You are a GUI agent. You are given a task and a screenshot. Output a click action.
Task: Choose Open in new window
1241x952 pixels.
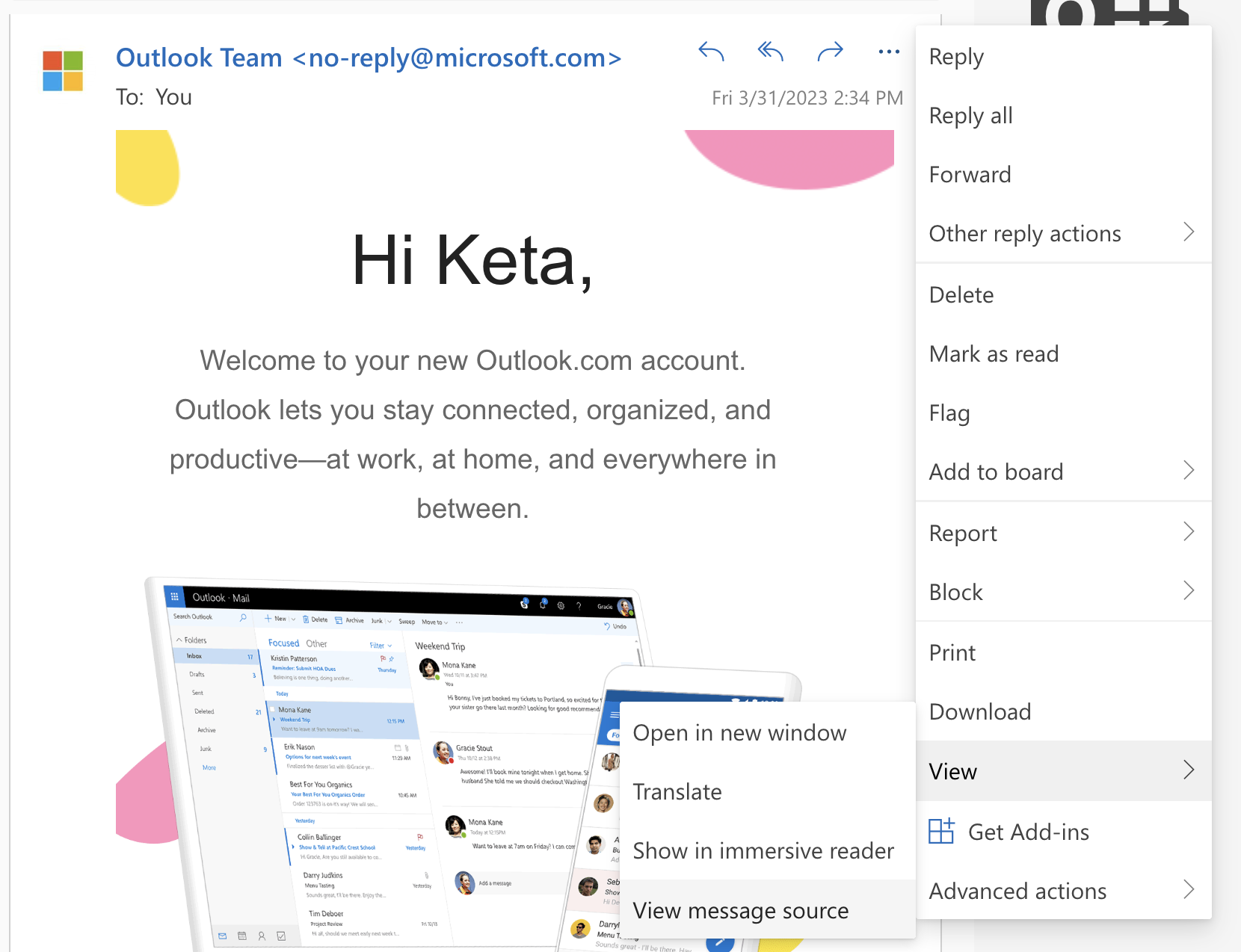point(739,732)
